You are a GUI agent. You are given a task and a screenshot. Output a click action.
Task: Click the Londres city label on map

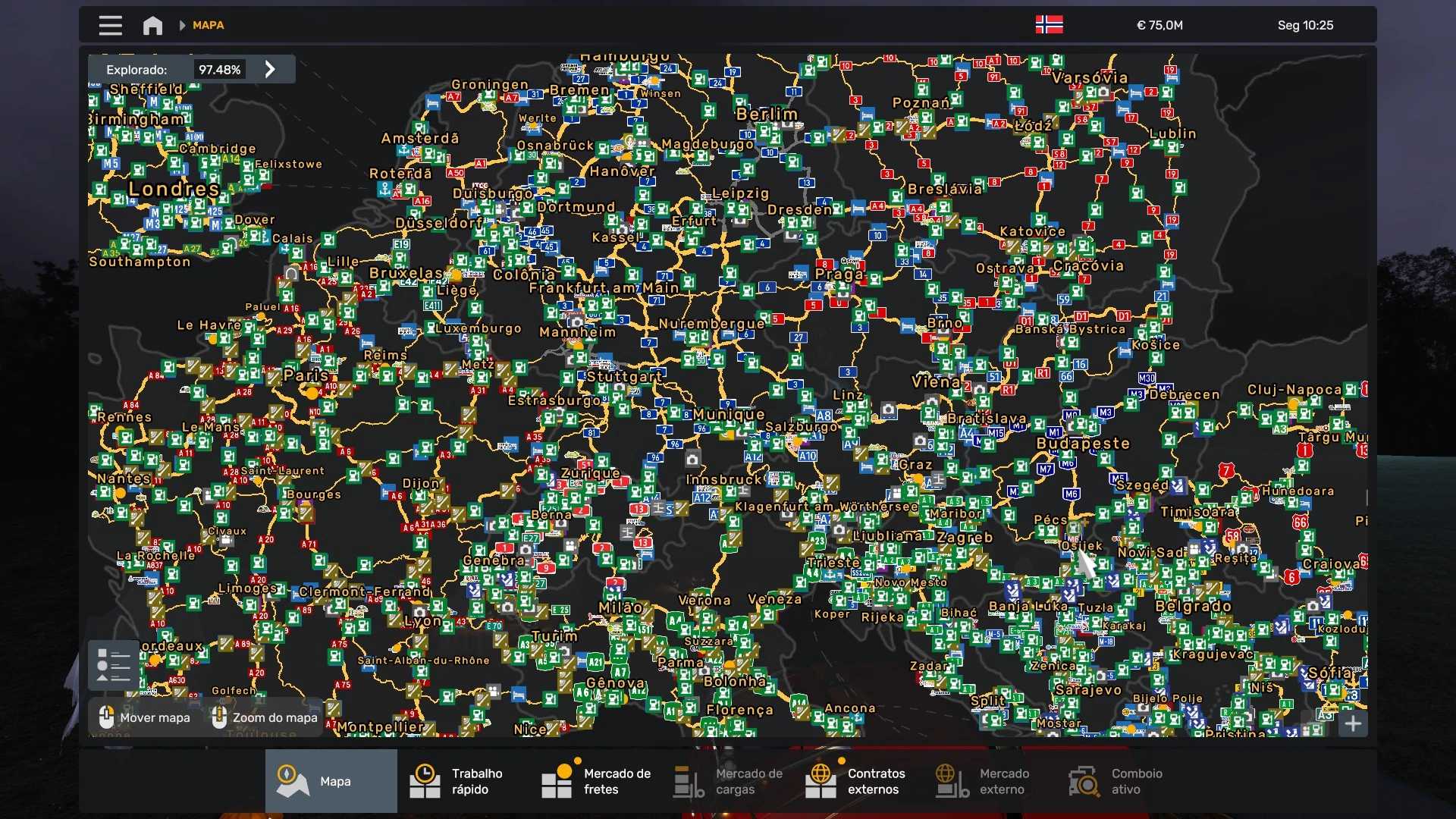tap(174, 189)
